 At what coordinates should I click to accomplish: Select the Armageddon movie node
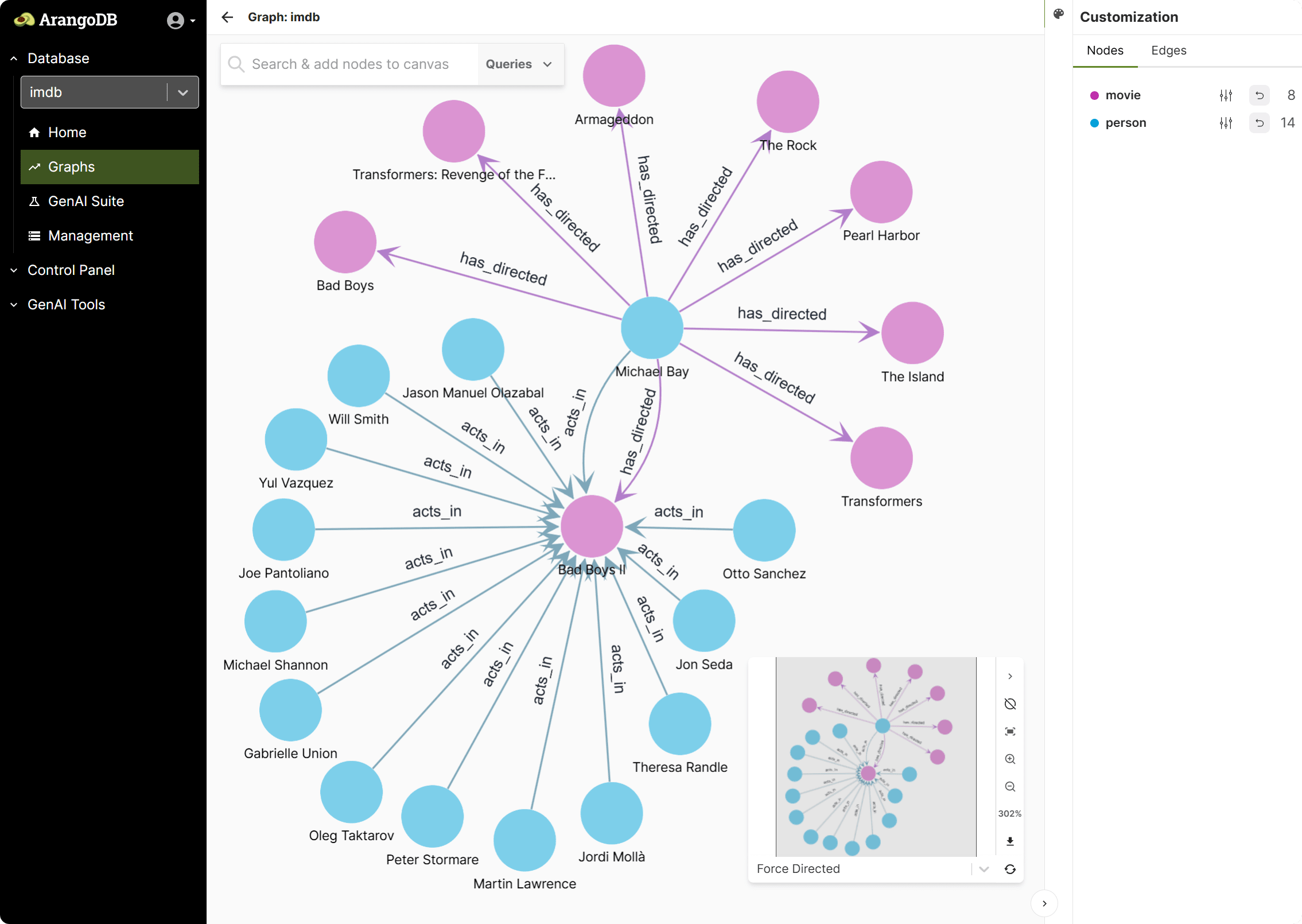click(614, 76)
